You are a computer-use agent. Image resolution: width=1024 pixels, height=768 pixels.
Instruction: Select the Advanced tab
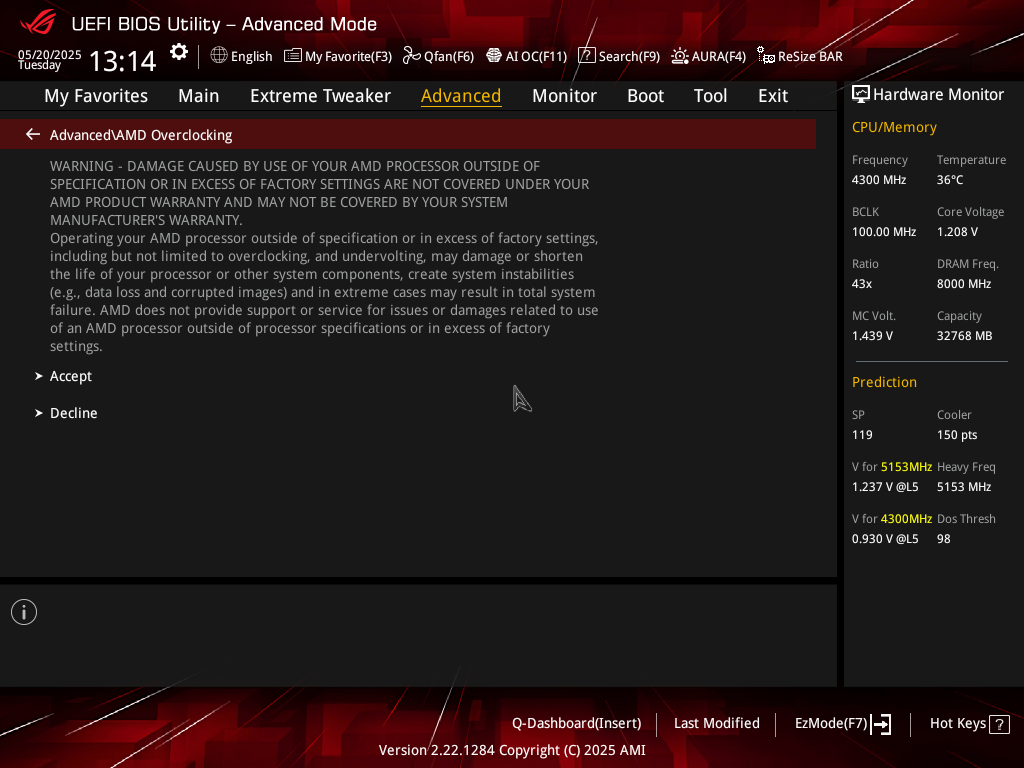pyautogui.click(x=461, y=96)
